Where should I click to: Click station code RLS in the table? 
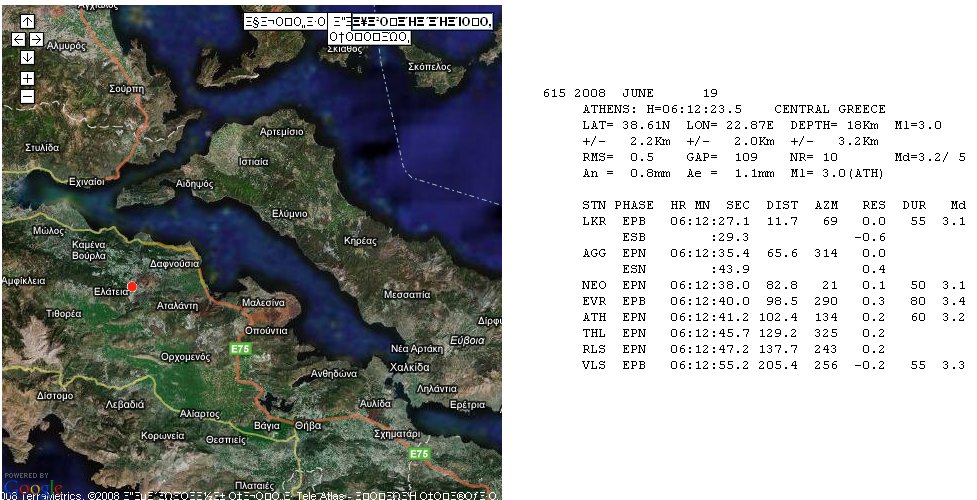point(594,349)
